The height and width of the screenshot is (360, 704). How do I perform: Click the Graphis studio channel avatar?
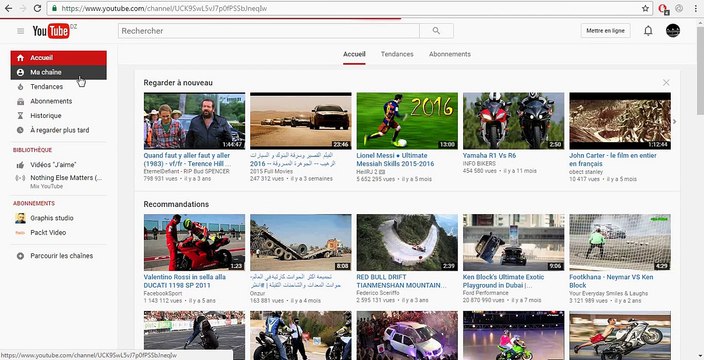tap(20, 218)
